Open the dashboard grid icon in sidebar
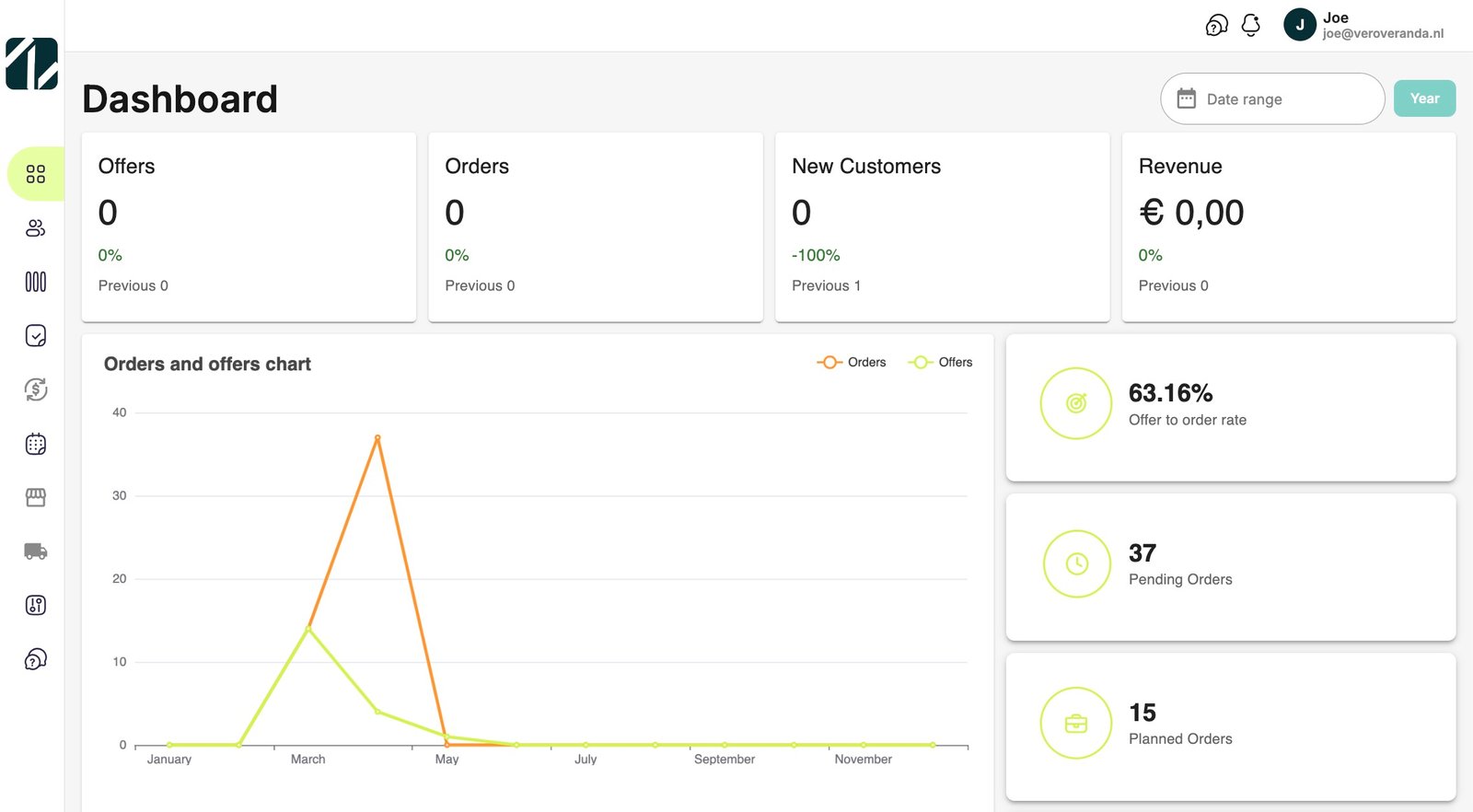The image size is (1473, 812). point(36,174)
